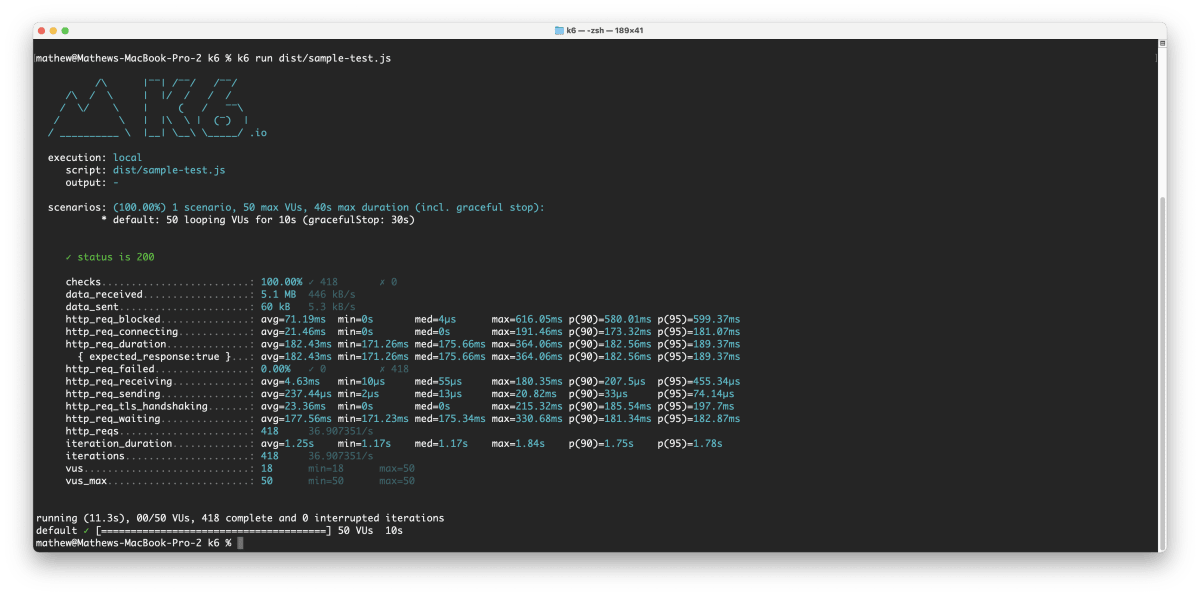Click the http_req_sending 'avg=237.44µs' value

tap(295, 393)
